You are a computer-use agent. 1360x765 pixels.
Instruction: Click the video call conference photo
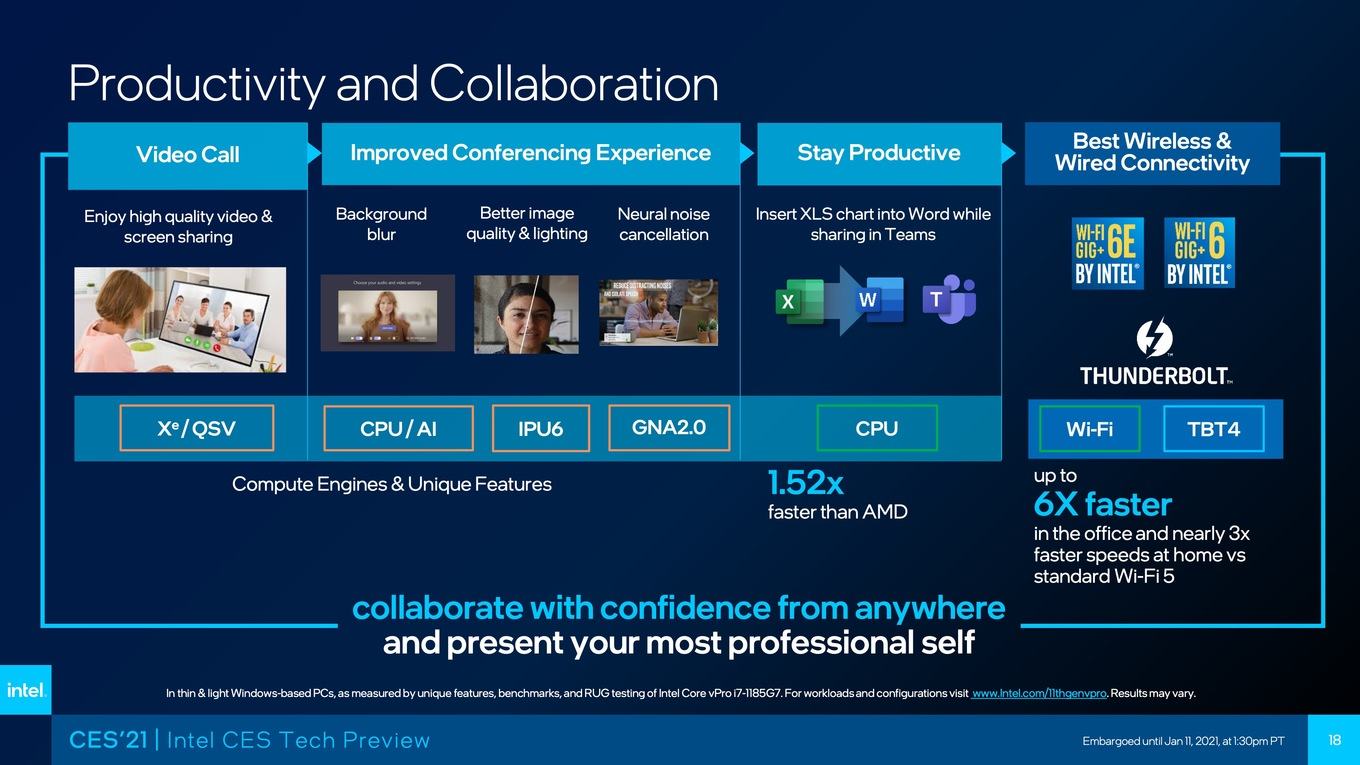point(180,319)
